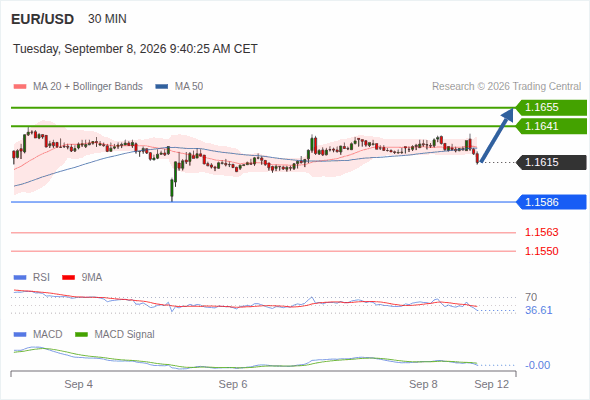Click the RSI legend color marker

click(x=20, y=278)
